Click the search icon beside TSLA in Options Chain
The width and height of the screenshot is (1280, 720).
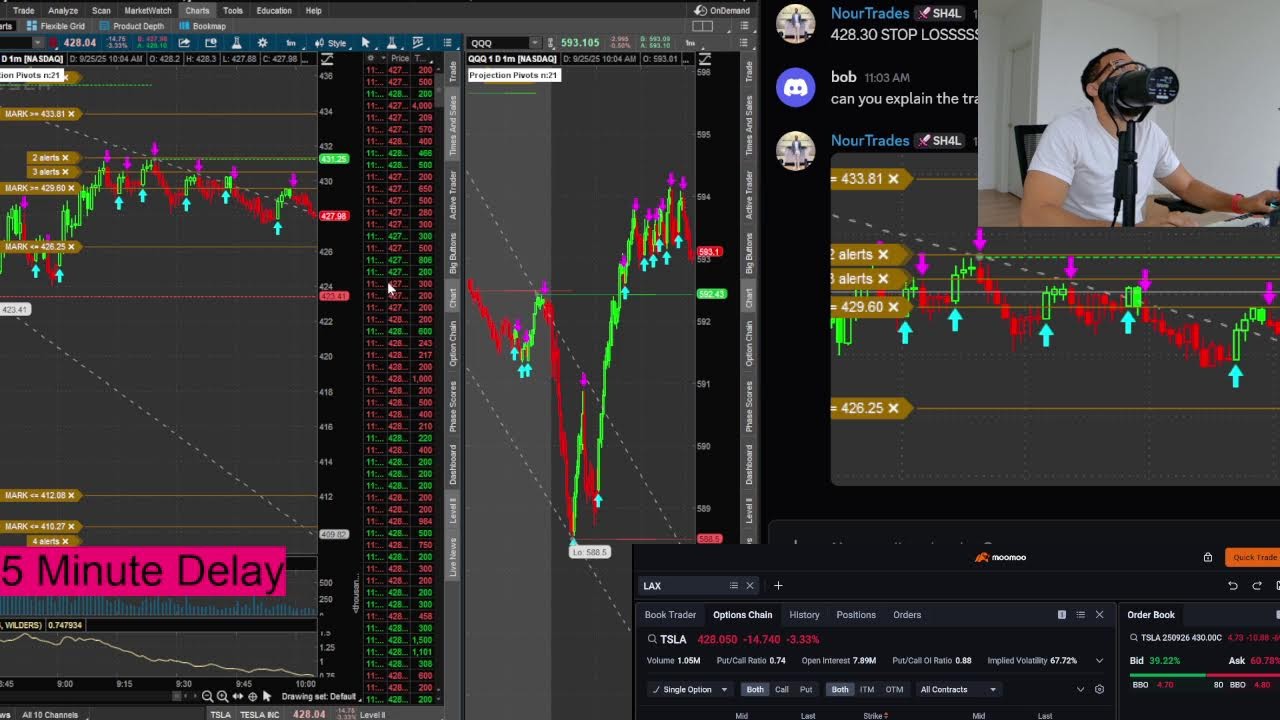click(652, 639)
